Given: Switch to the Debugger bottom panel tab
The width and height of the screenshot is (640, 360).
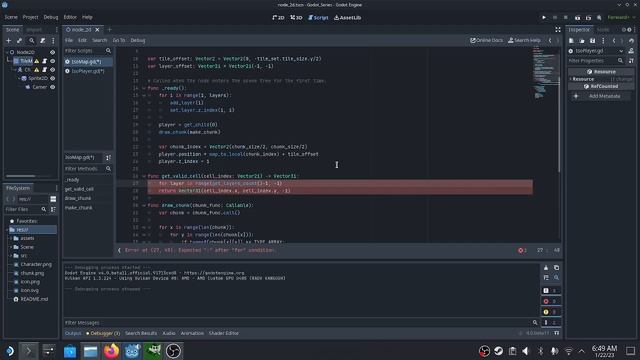Looking at the screenshot, I should coord(103,333).
